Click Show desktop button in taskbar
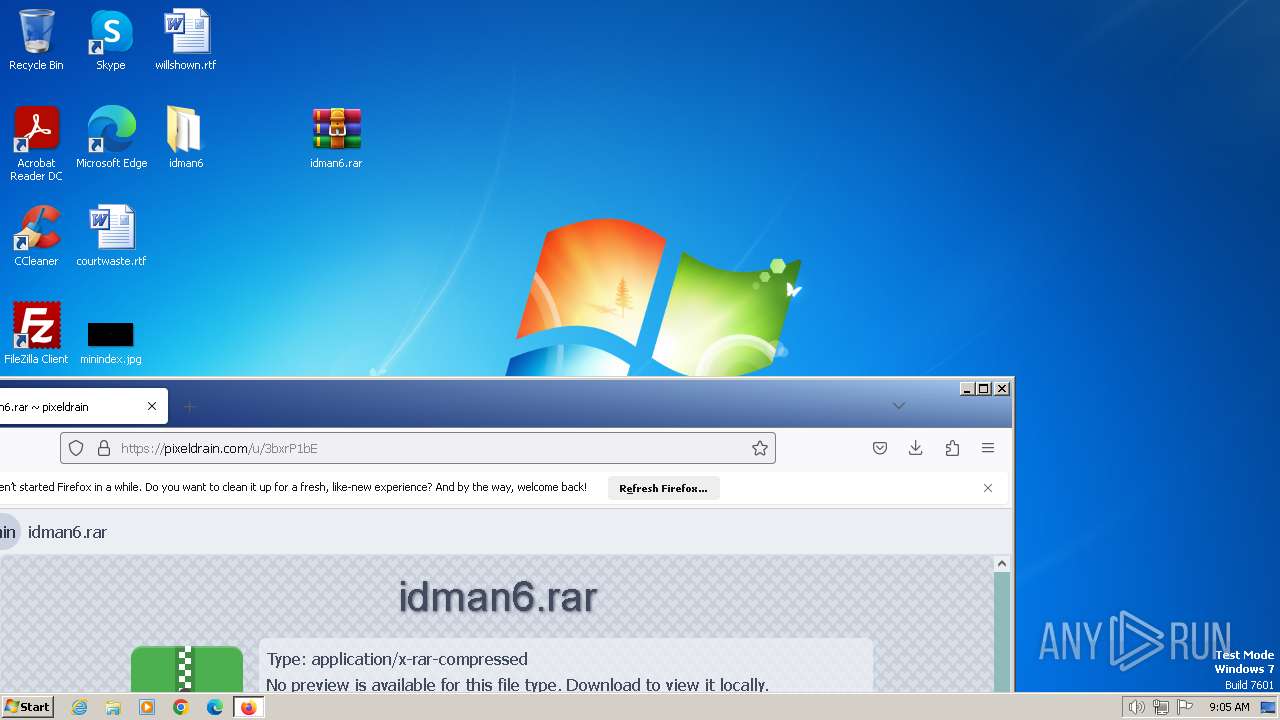Screen dimensions: 1280x720 [1268, 707]
